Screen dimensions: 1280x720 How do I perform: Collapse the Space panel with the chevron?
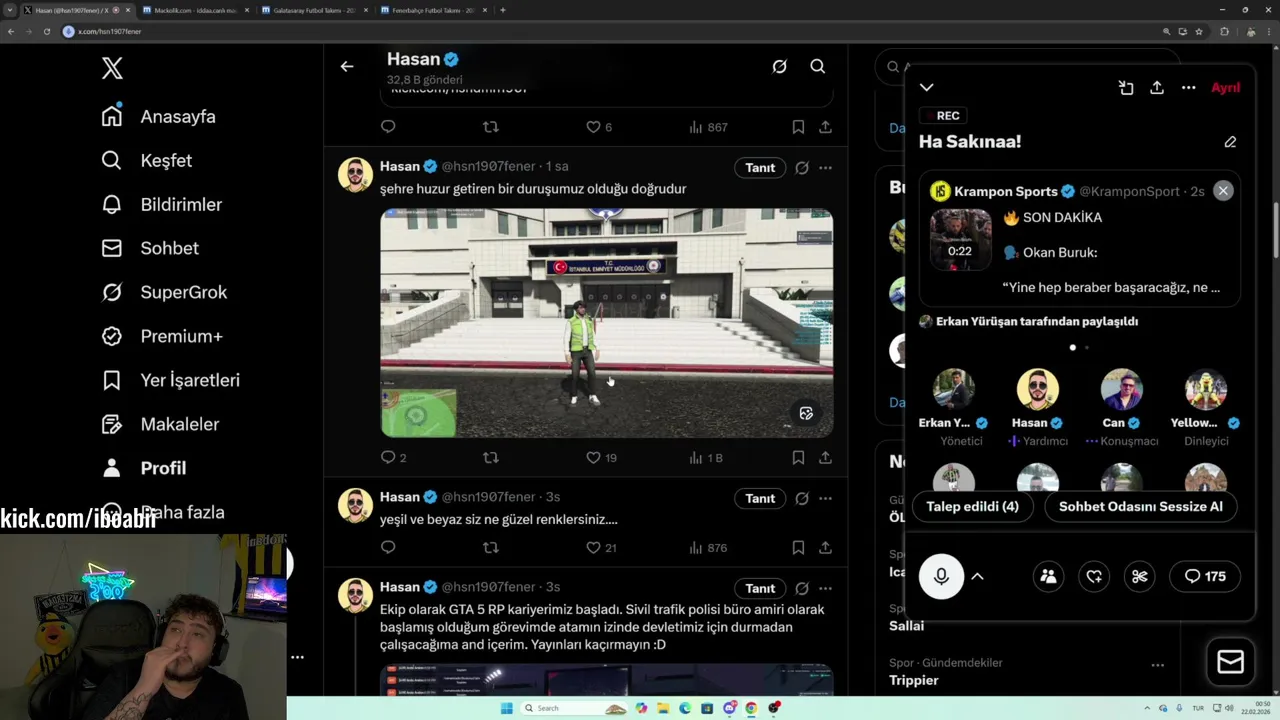(927, 87)
